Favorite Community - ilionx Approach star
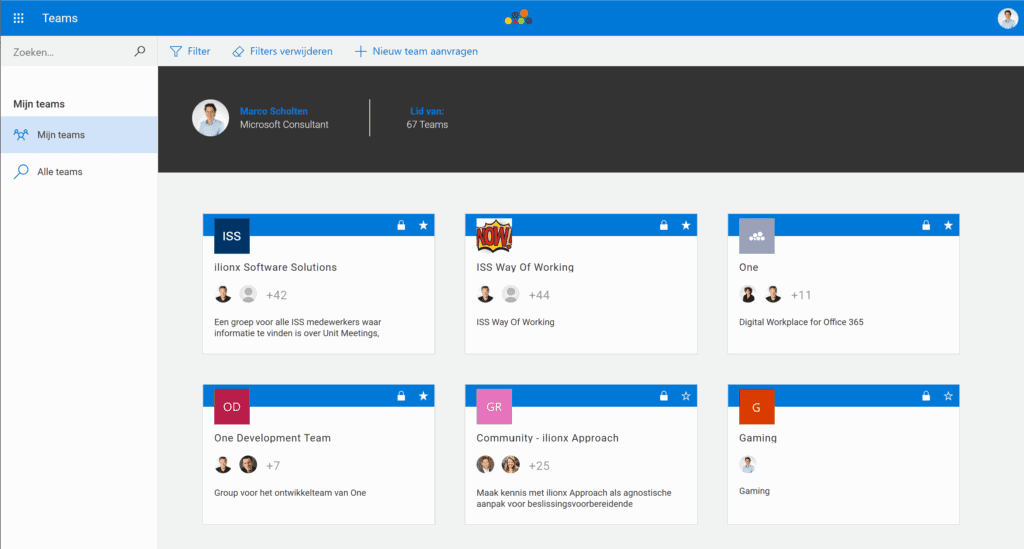The height and width of the screenshot is (549, 1024). 686,396
